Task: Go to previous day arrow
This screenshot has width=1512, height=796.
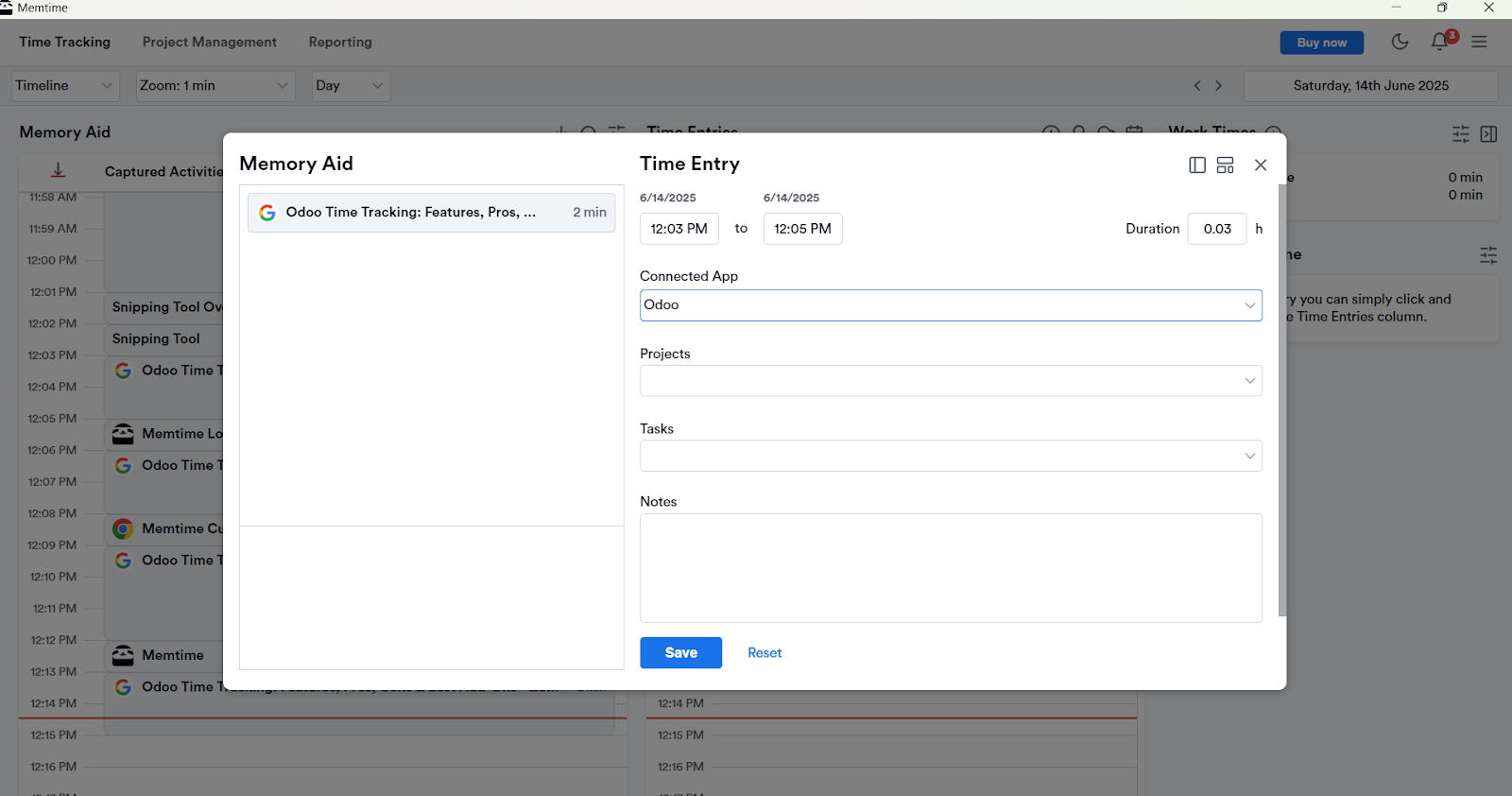Action: (1197, 85)
